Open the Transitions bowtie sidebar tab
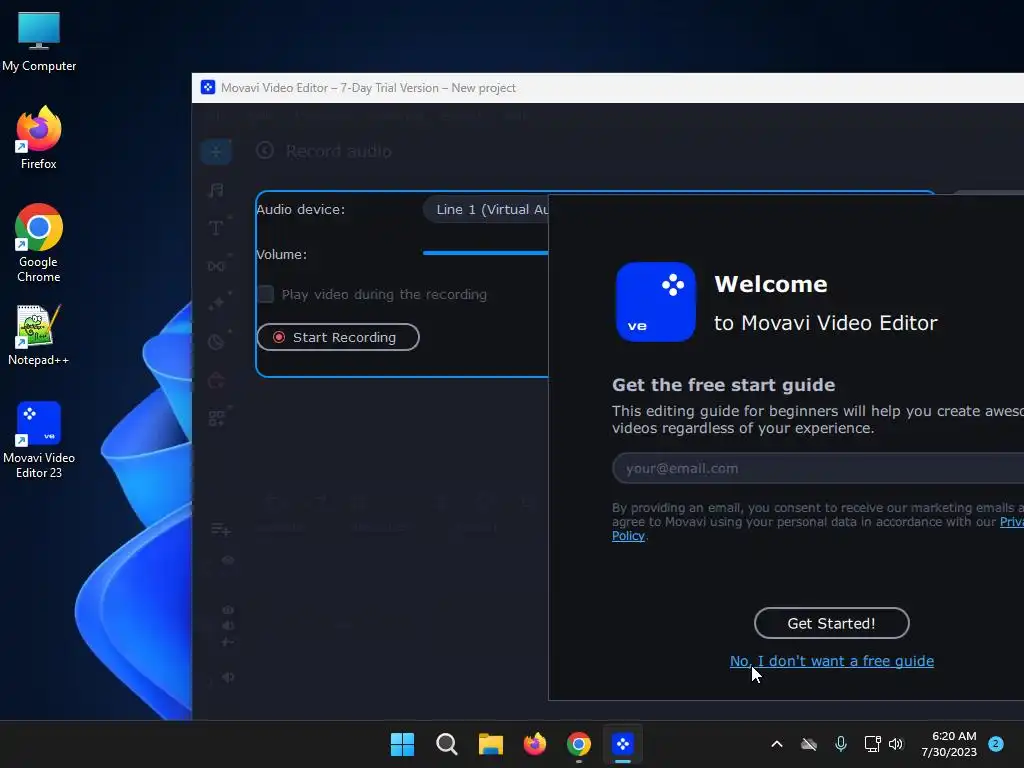This screenshot has height=768, width=1024. click(216, 266)
